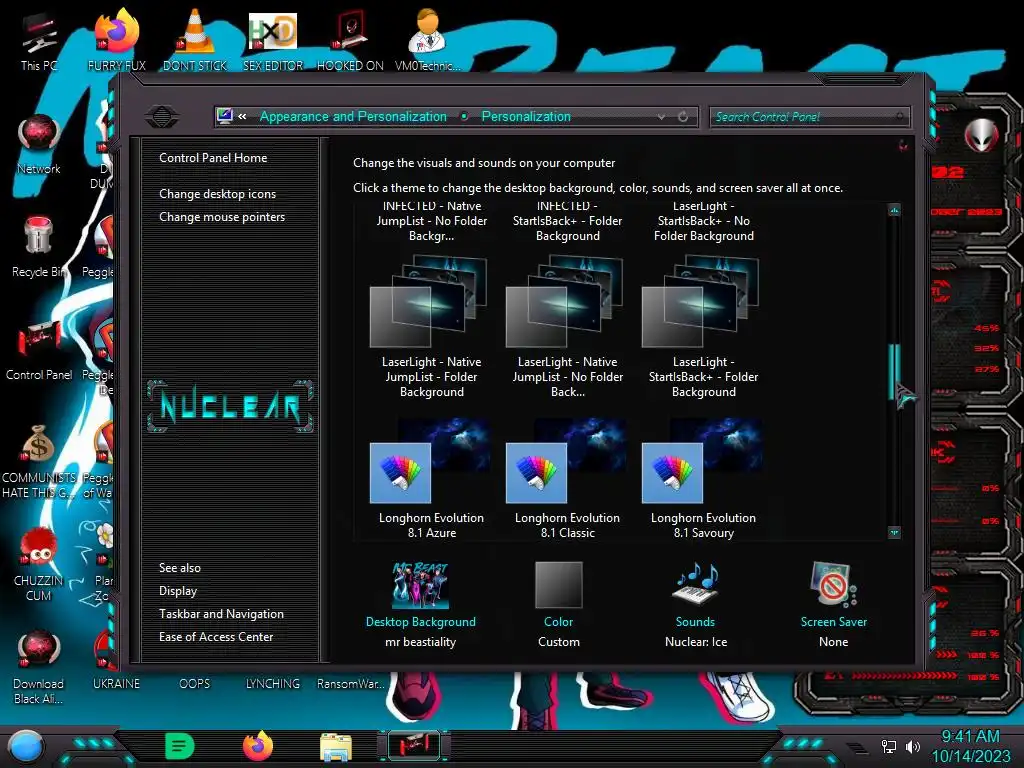Open the Color text link

[x=558, y=622]
